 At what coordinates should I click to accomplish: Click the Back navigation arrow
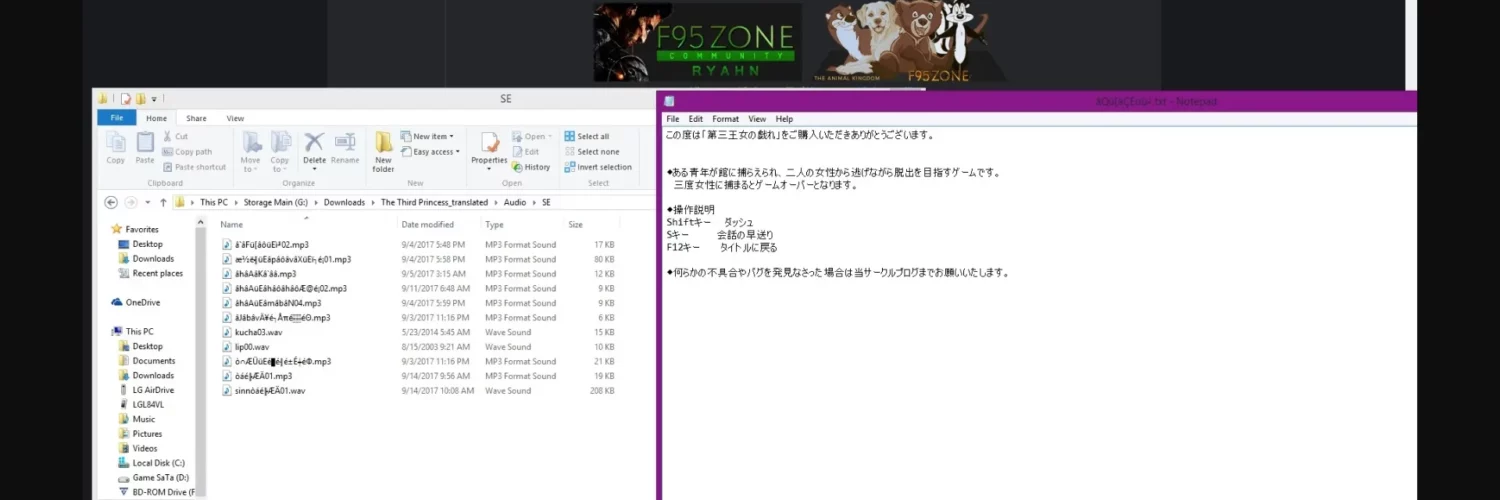(x=111, y=202)
